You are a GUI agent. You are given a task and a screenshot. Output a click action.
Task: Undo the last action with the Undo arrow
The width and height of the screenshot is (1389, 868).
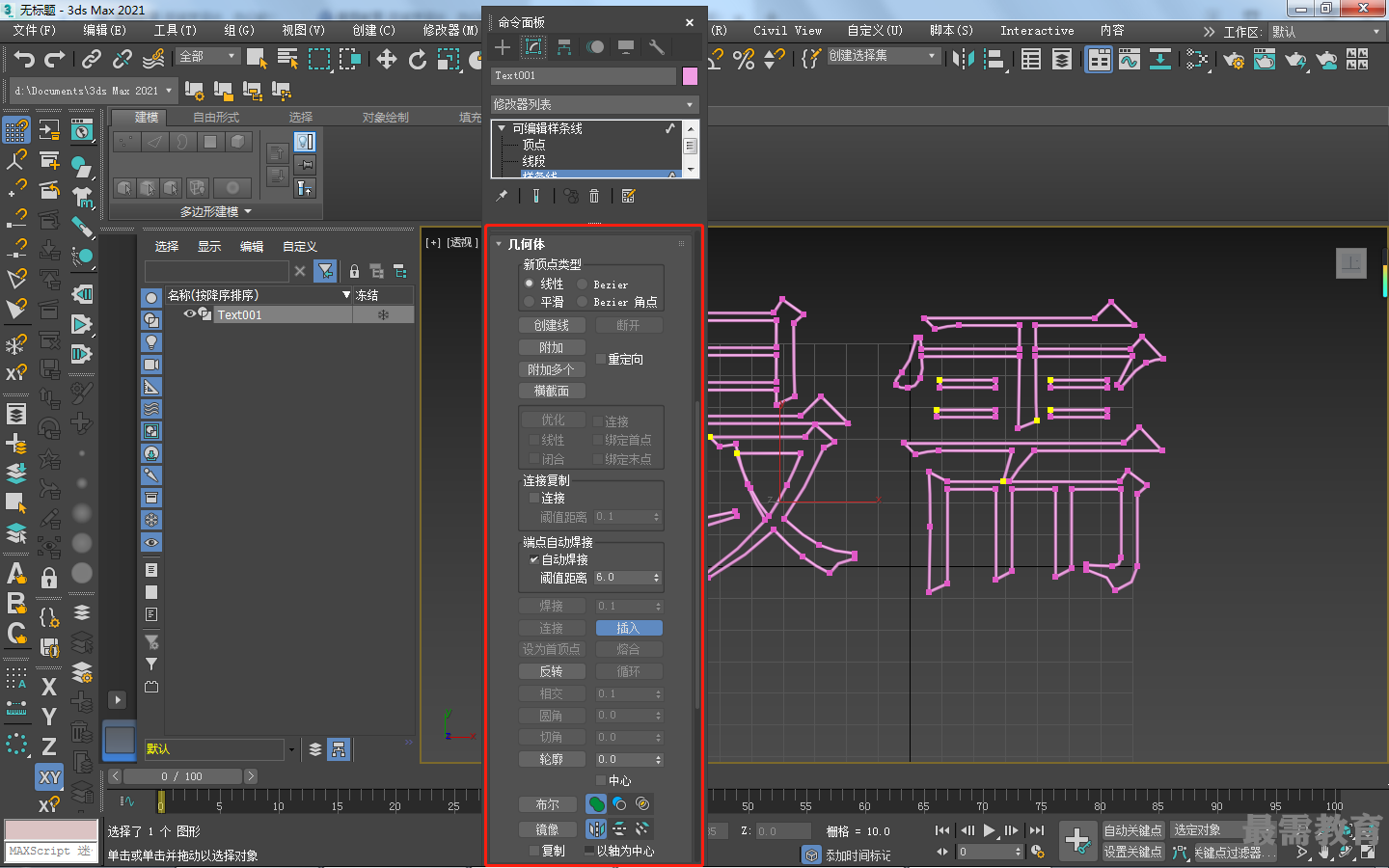click(24, 60)
